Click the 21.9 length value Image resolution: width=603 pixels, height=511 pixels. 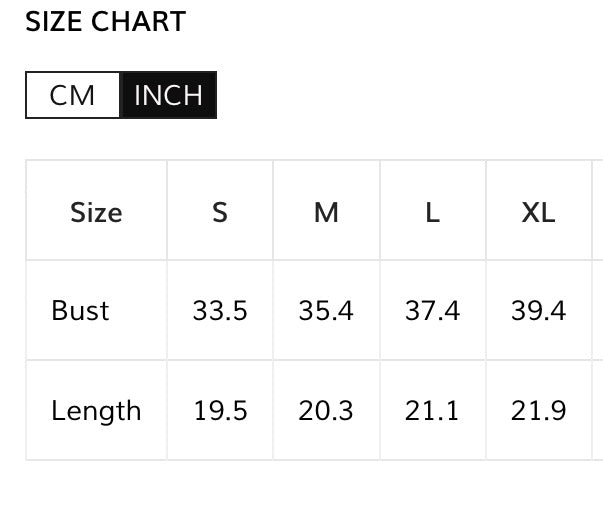click(x=538, y=411)
